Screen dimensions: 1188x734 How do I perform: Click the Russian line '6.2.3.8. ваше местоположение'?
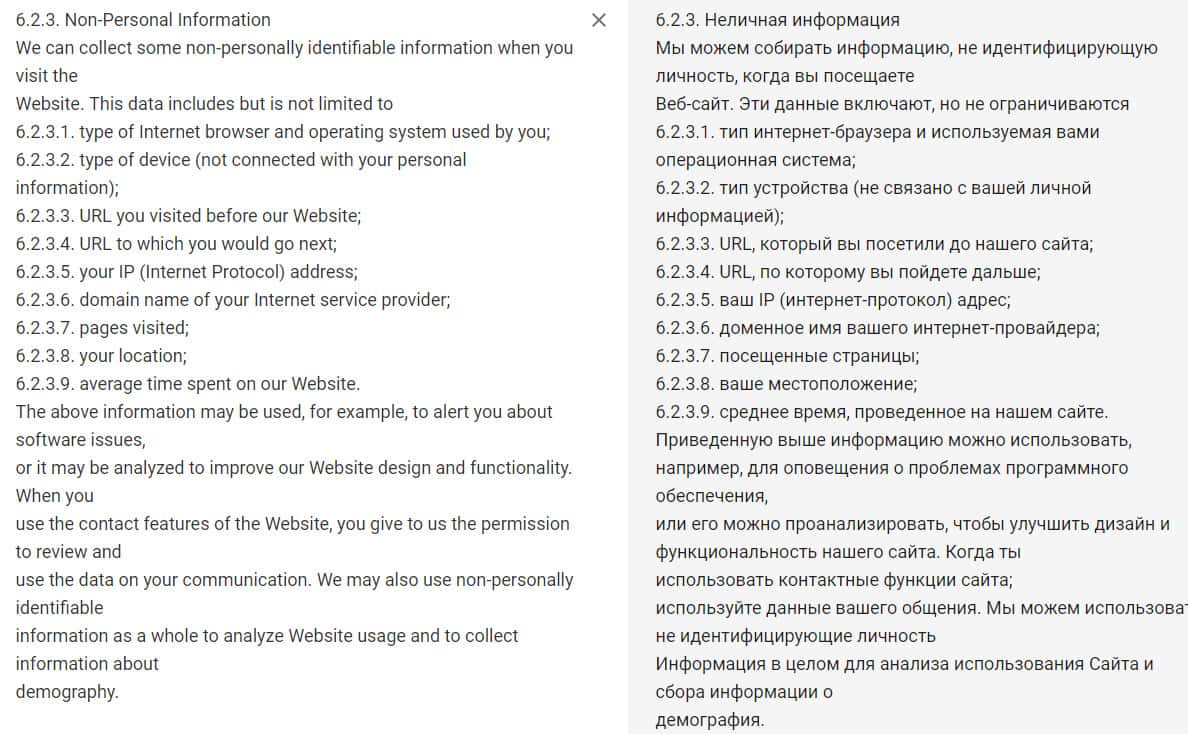pyautogui.click(x=786, y=384)
